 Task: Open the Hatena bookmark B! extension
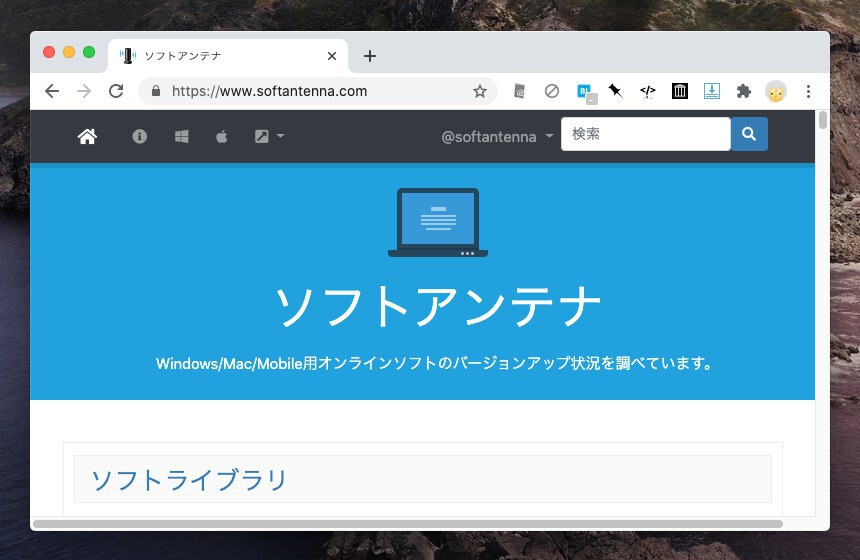pyautogui.click(x=585, y=92)
